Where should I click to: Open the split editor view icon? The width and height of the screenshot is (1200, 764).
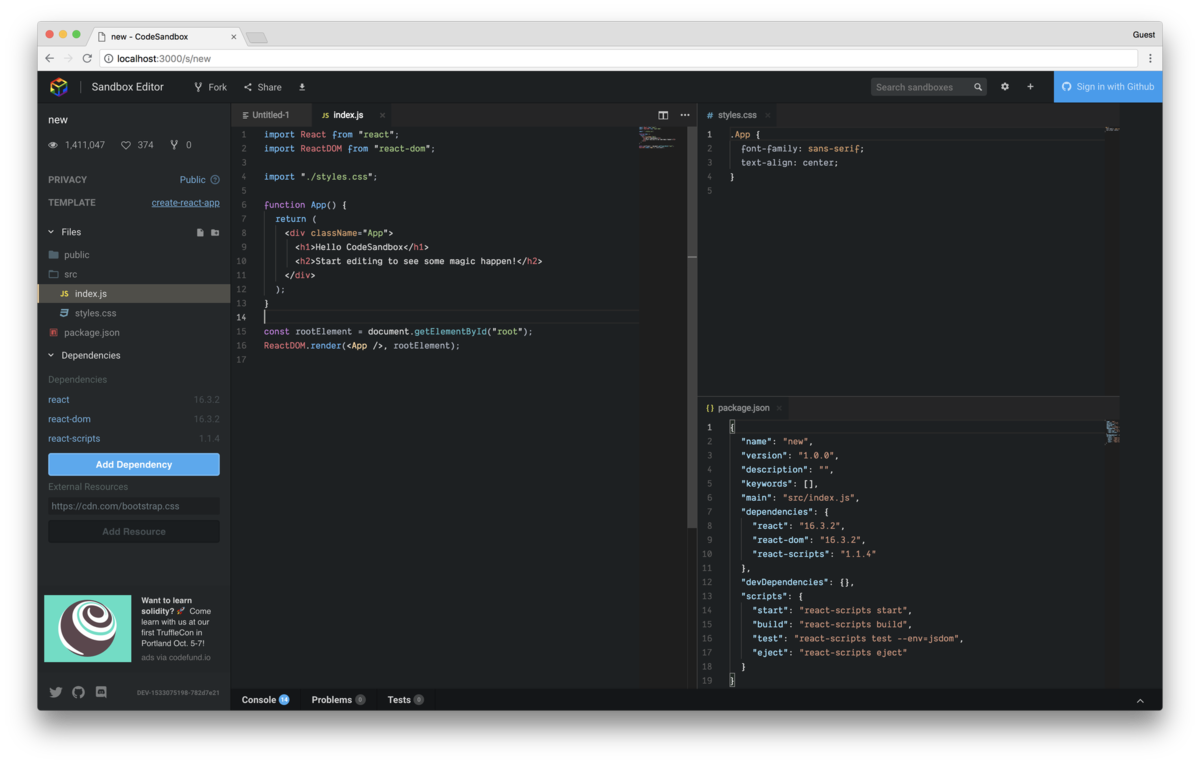coord(662,114)
